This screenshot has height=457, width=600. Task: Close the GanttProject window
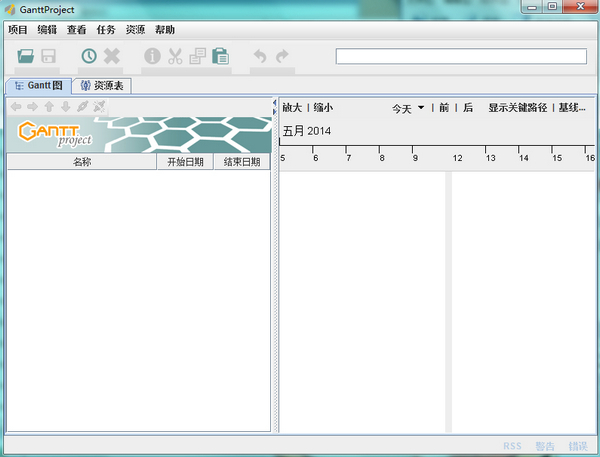pyautogui.click(x=580, y=7)
